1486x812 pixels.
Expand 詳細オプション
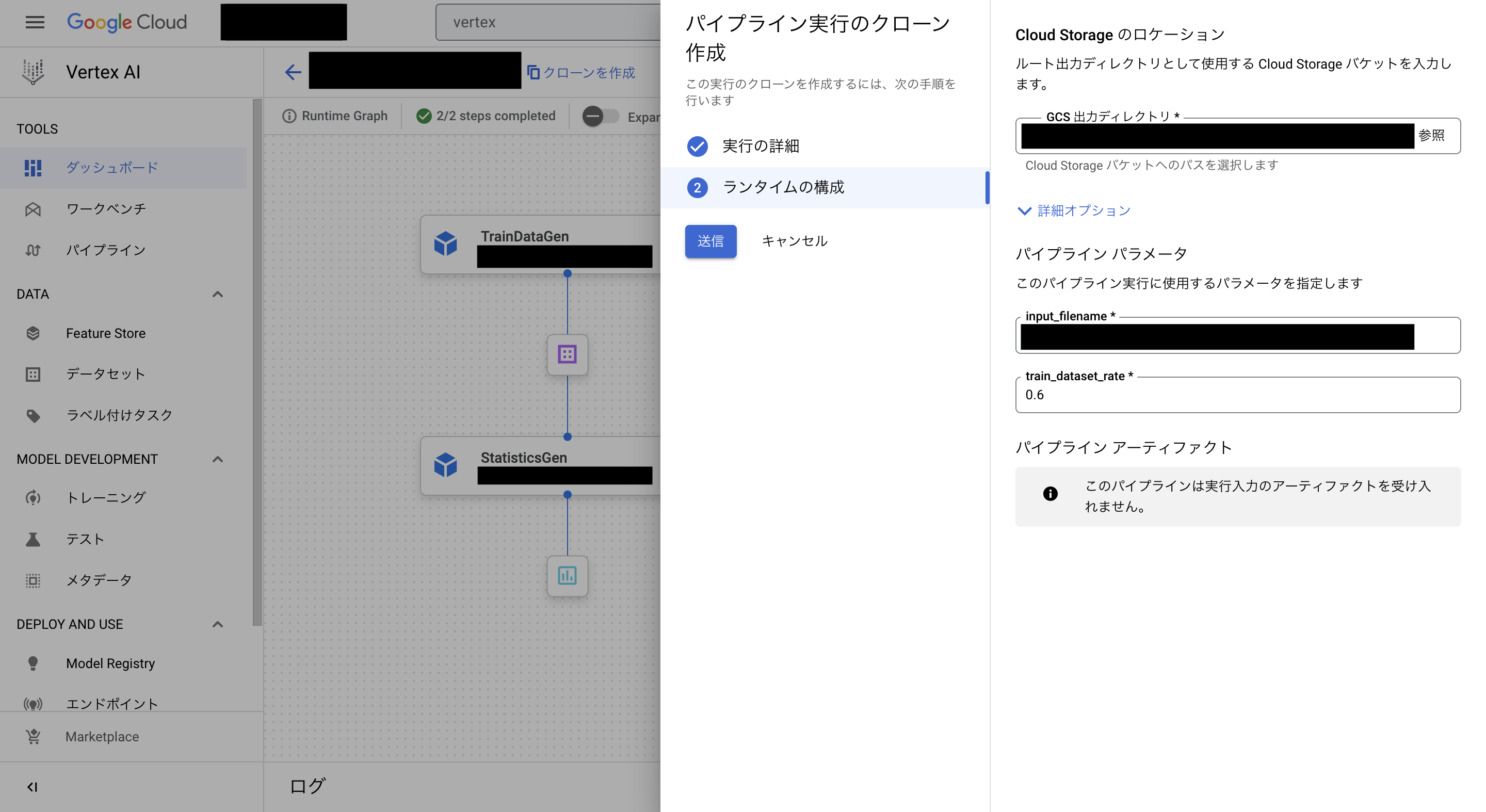click(1074, 211)
